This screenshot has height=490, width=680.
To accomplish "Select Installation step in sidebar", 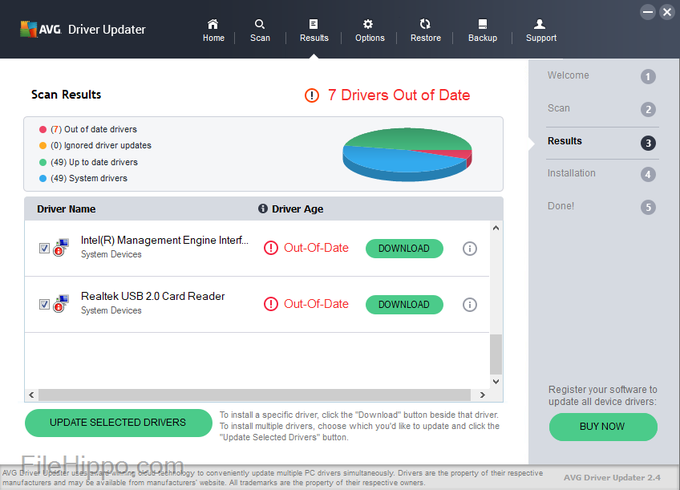I will (571, 173).
